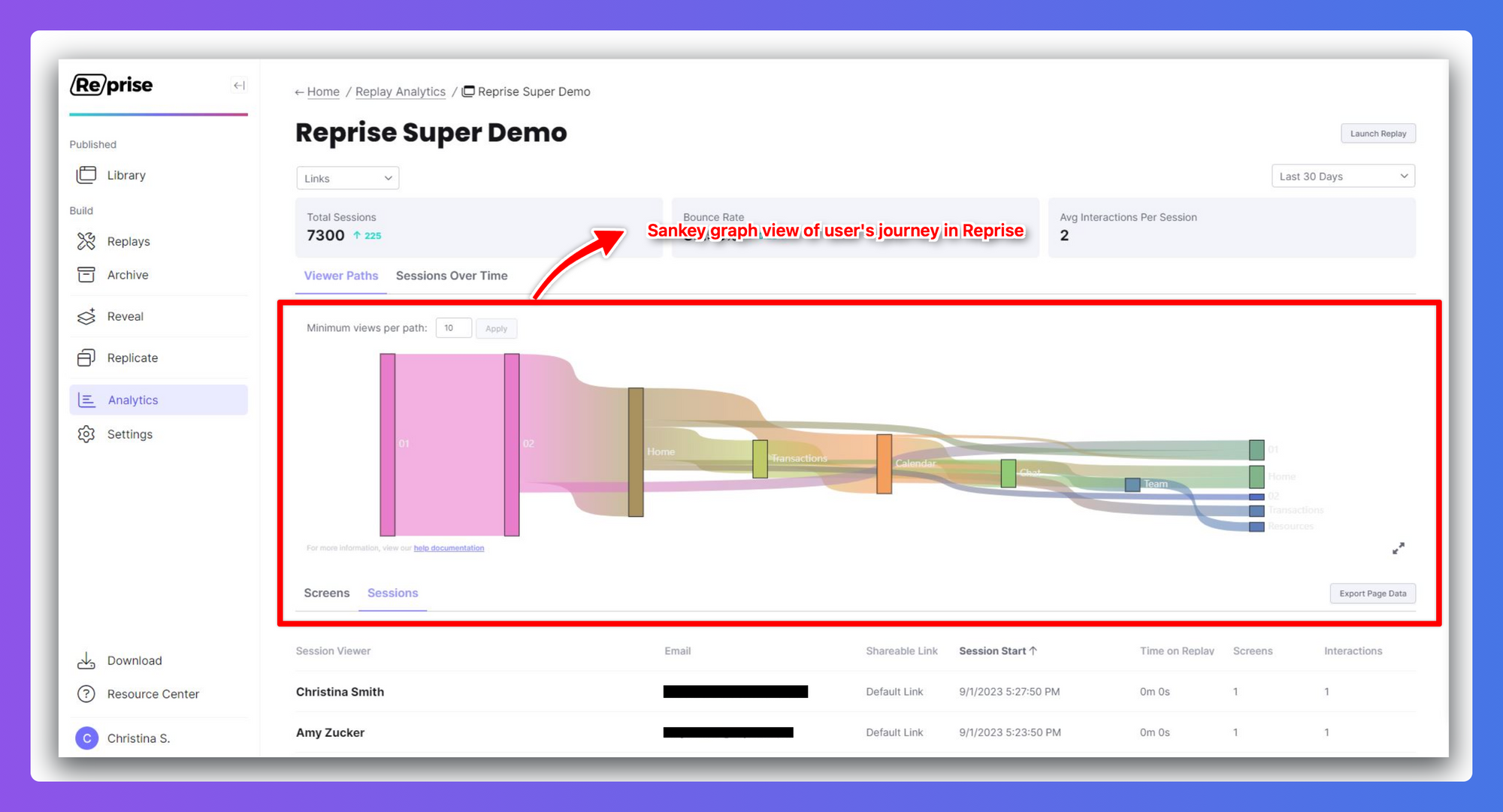Click the green Chat node
Viewport: 1503px width, 812px height.
[x=1009, y=473]
